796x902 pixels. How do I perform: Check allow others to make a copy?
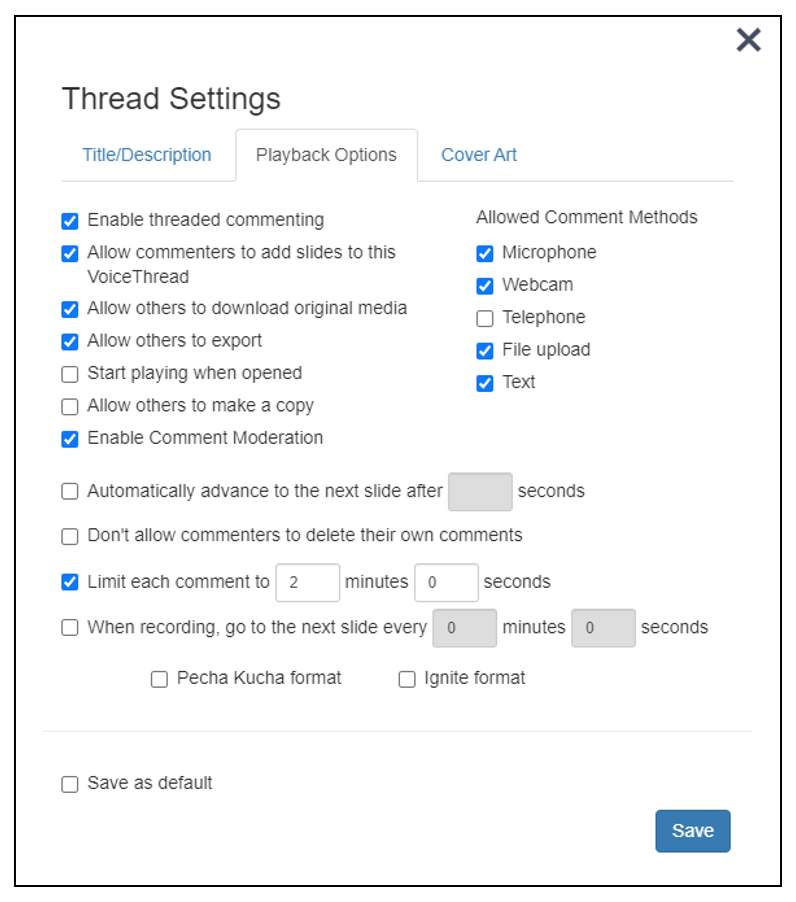point(69,406)
